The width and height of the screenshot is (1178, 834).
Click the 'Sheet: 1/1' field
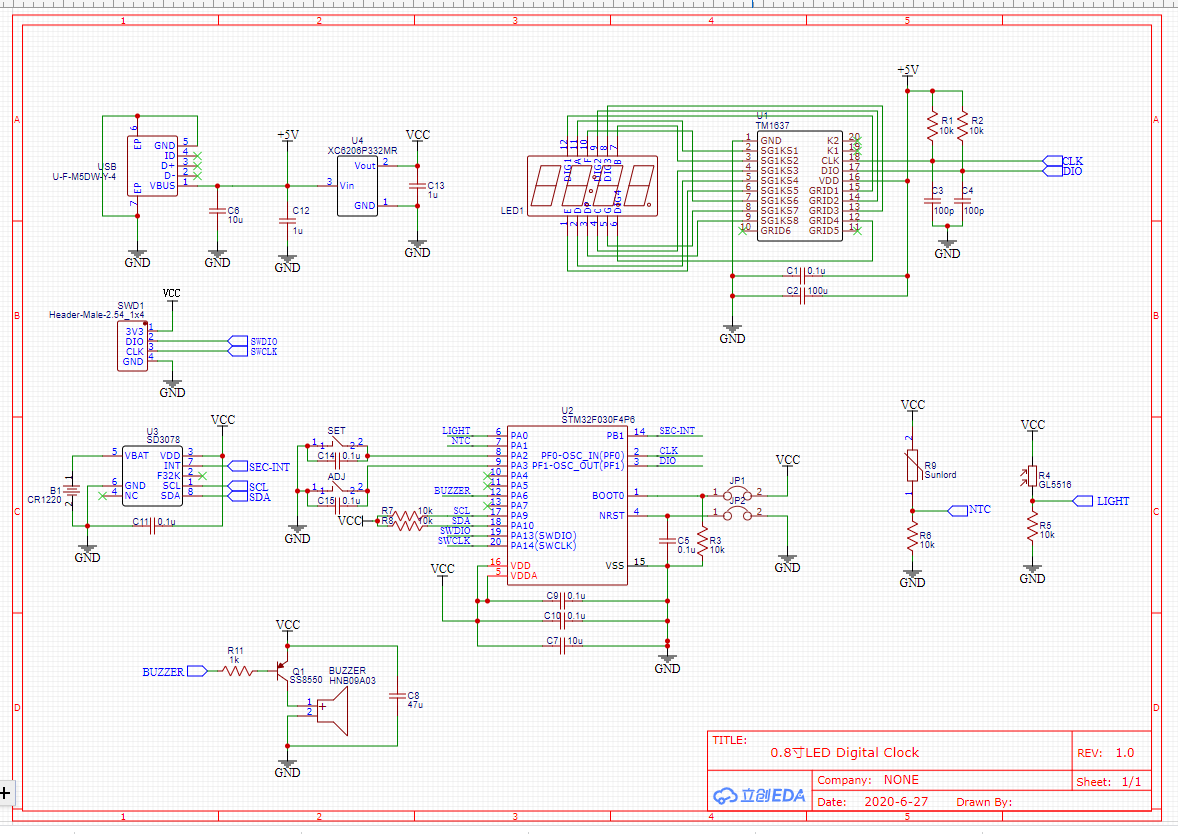click(1109, 782)
